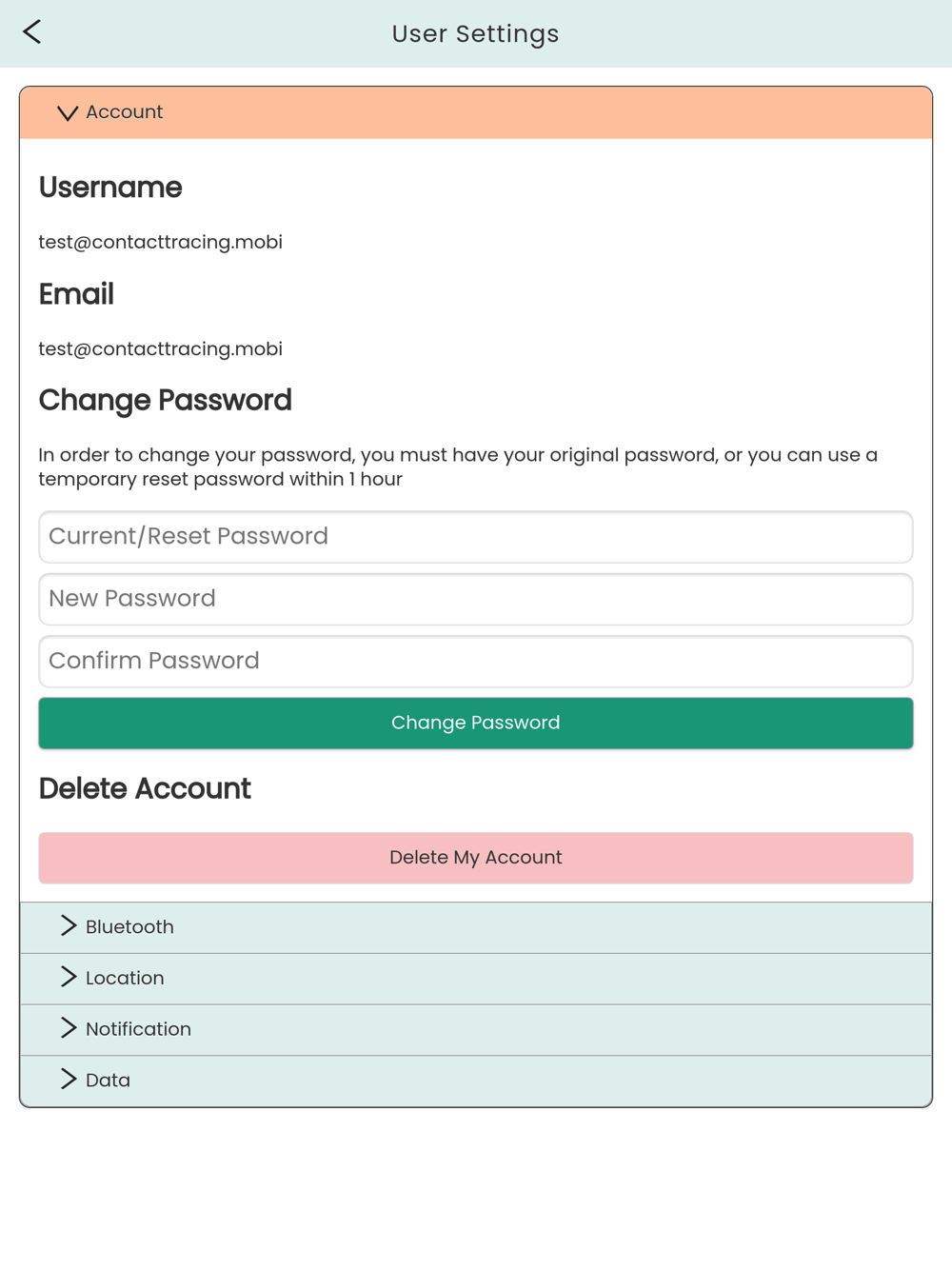Click the arrow icon beside Notification
Viewport: 952px width, 1270px height.
68,1028
